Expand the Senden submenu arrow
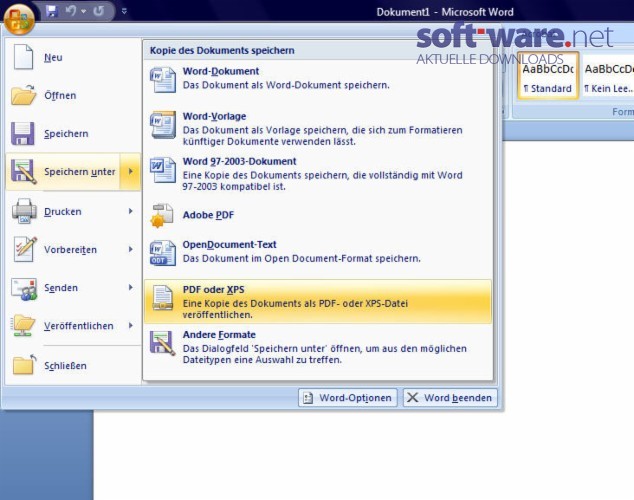This screenshot has width=634, height=500. [x=130, y=288]
